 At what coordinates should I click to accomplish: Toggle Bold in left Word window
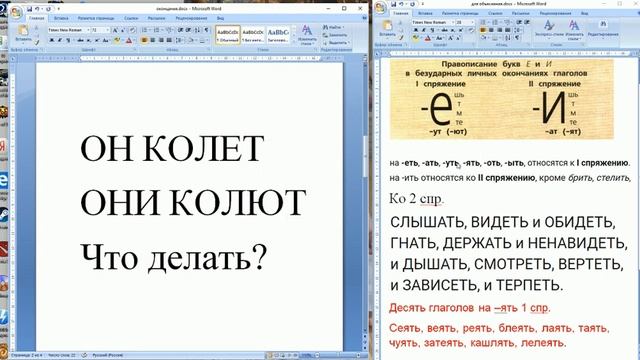(x=52, y=40)
